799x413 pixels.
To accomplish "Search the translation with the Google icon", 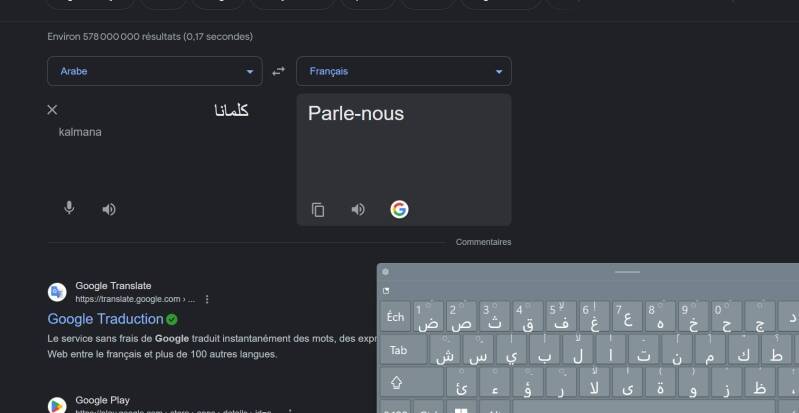I will [399, 209].
